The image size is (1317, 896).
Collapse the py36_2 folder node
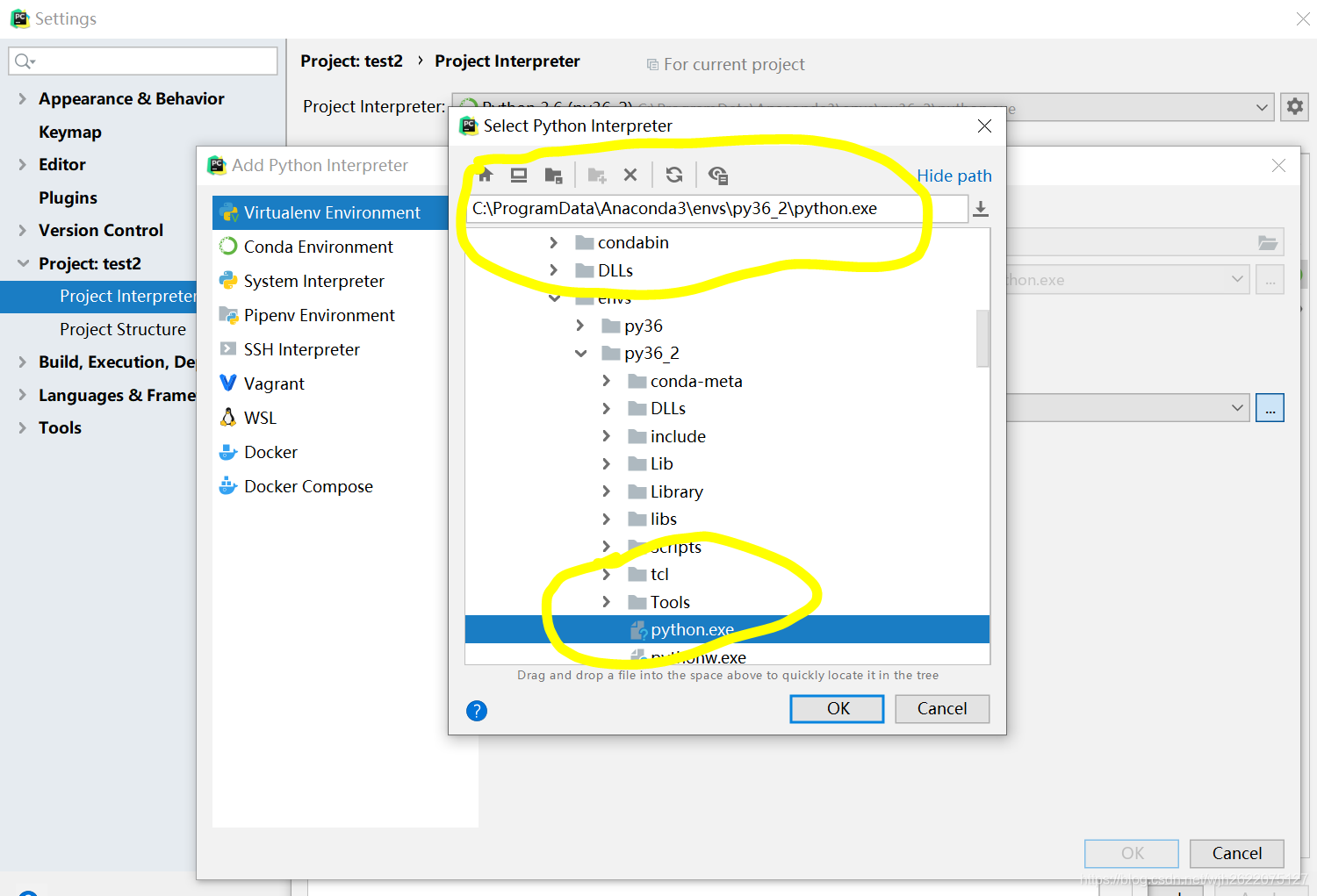580,353
